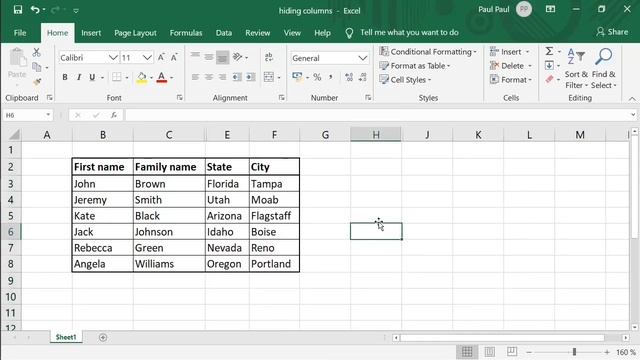Expand Conditional Formatting menu
Image resolution: width=640 pixels, height=360 pixels.
point(428,52)
